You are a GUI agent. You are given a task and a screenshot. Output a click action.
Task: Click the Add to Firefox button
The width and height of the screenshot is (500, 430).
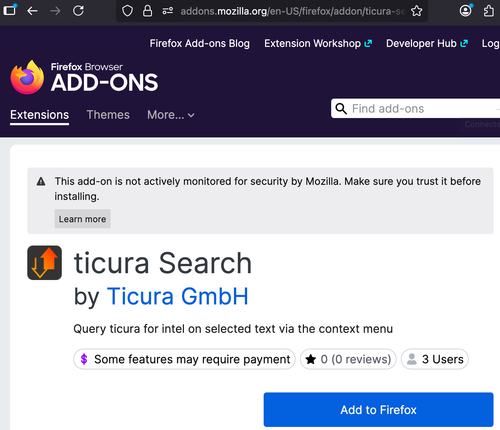point(378,410)
